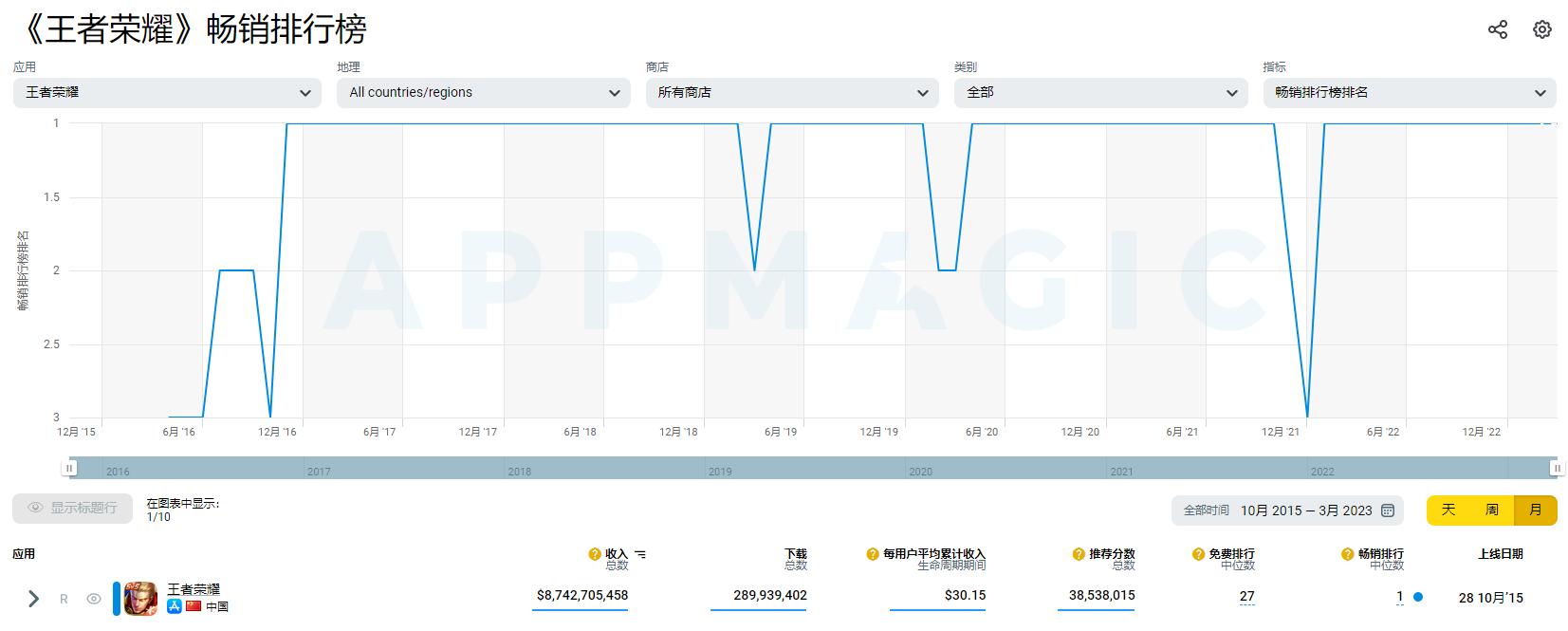Screen dimensions: 1568x631
Task: Select the 应用 column header in the table
Action: click(24, 554)
